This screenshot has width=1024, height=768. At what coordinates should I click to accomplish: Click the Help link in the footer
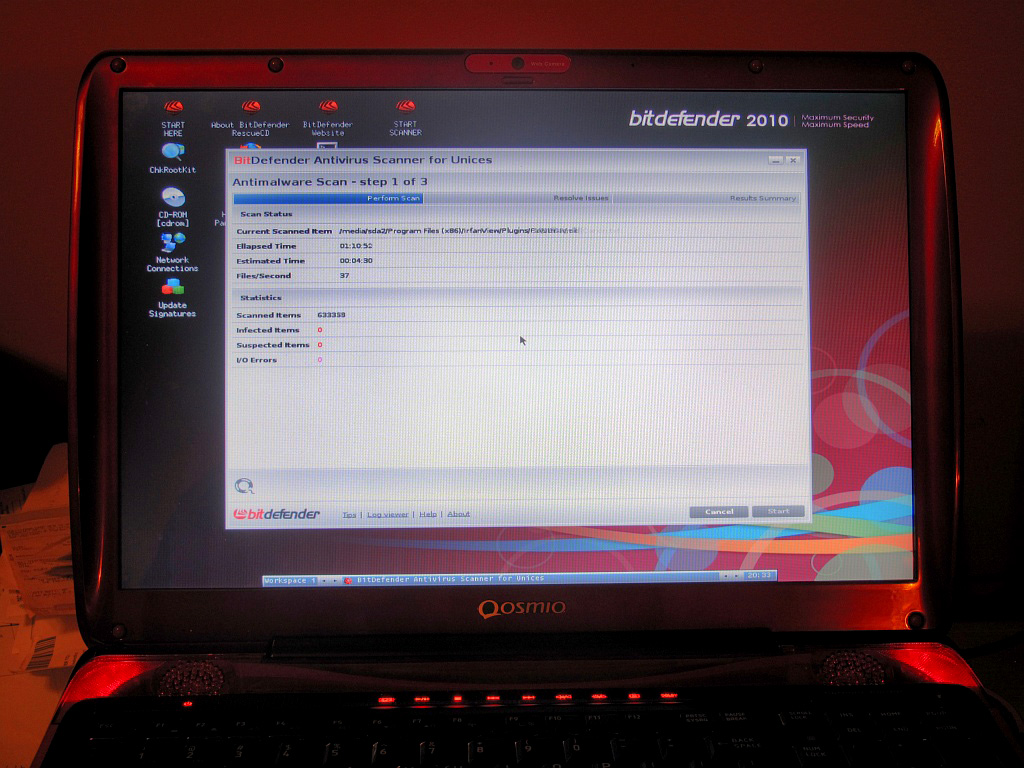click(427, 514)
